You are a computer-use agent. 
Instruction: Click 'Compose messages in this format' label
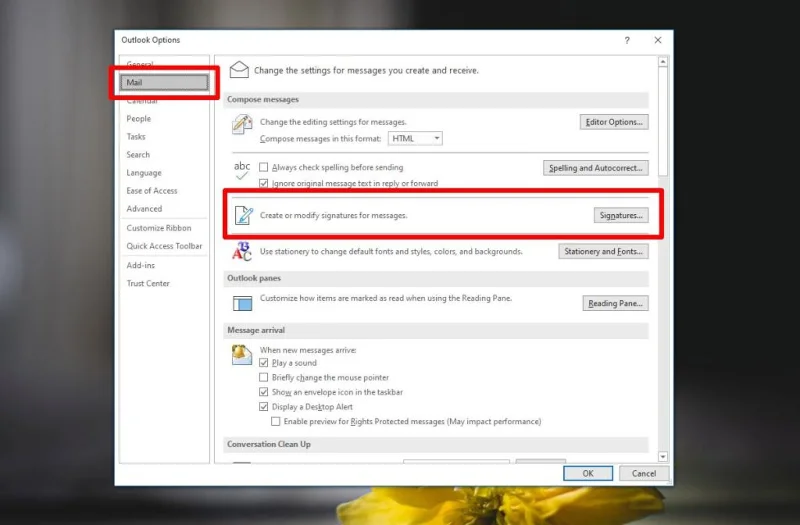point(320,139)
